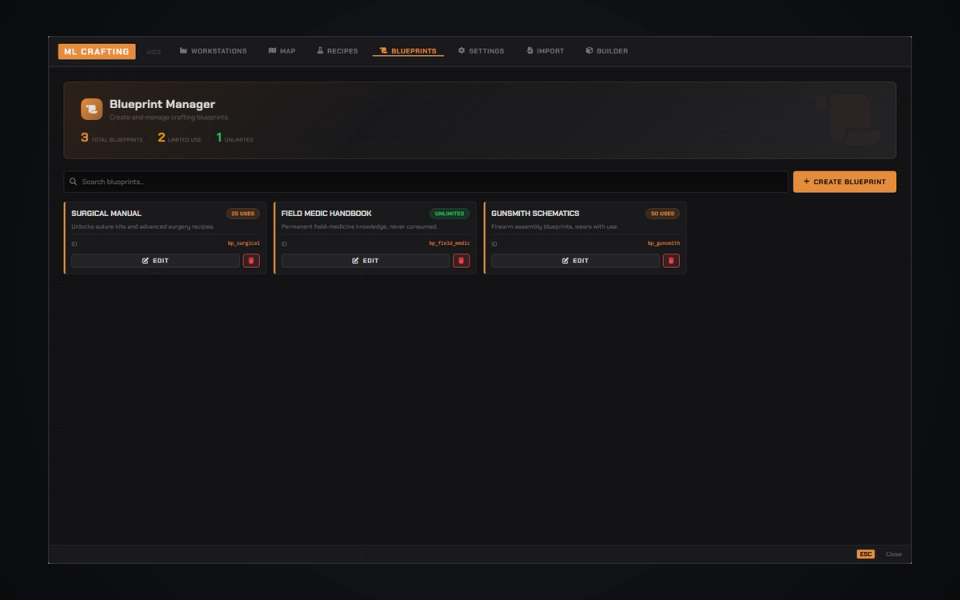Click the bp_gunsmith ID text

pos(664,244)
